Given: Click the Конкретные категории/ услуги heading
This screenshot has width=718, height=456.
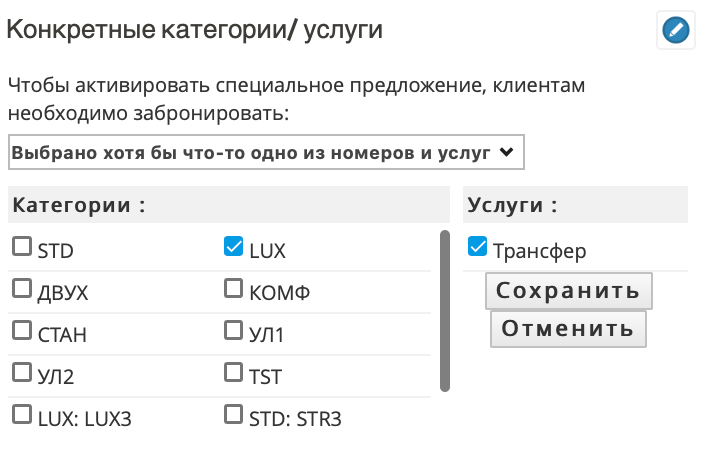Looking at the screenshot, I should 195,30.
